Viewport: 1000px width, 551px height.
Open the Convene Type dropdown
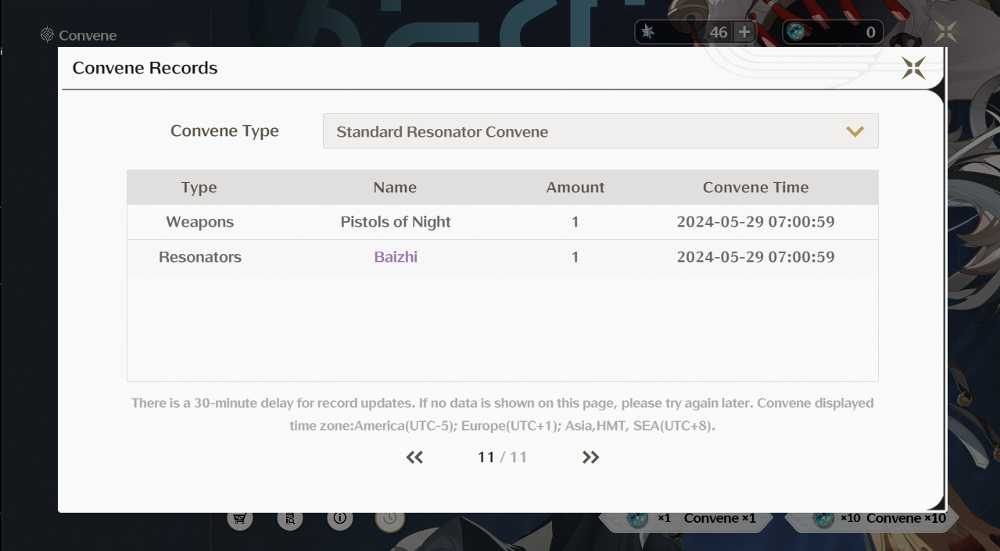click(x=600, y=131)
